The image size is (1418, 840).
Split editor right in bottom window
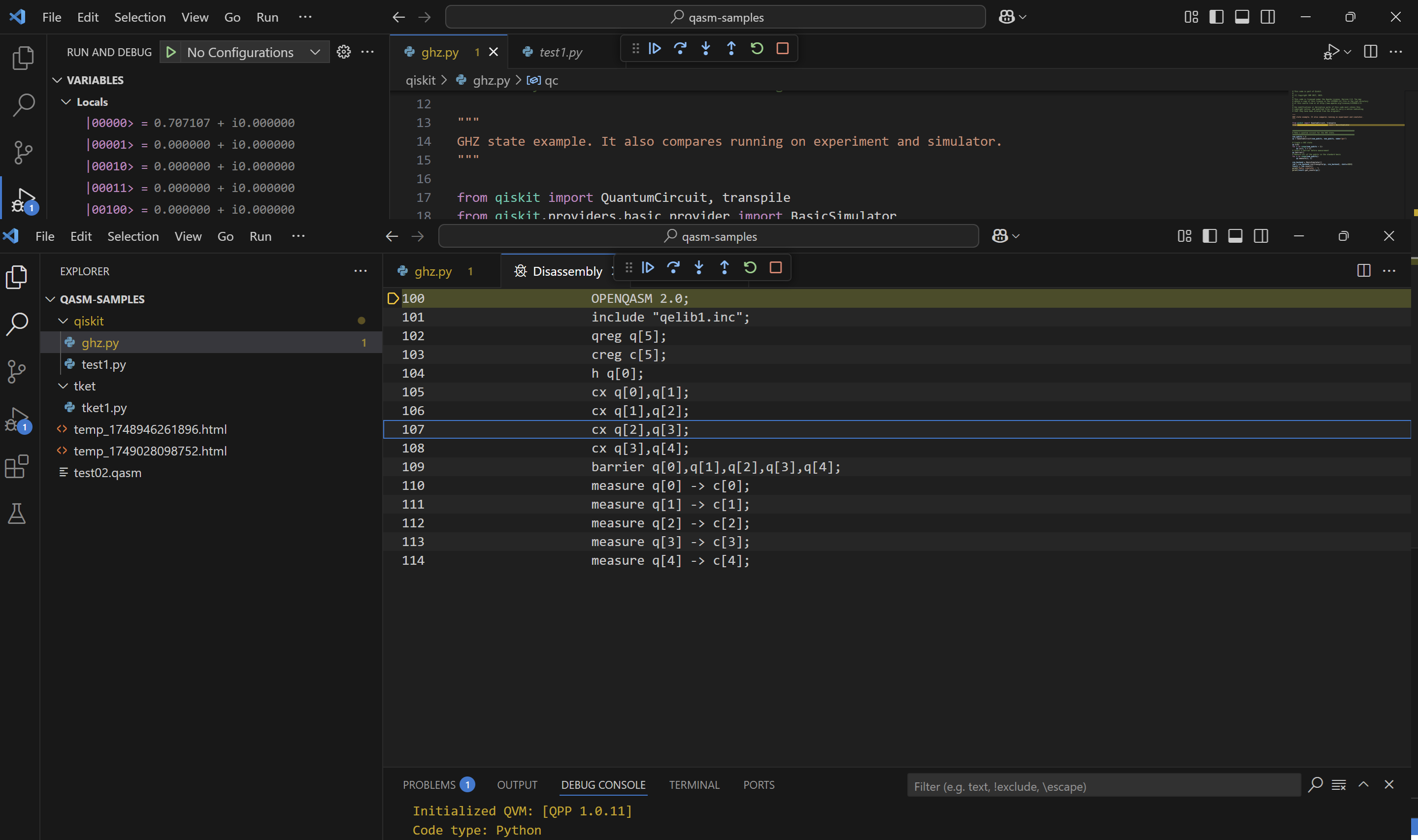[1364, 271]
